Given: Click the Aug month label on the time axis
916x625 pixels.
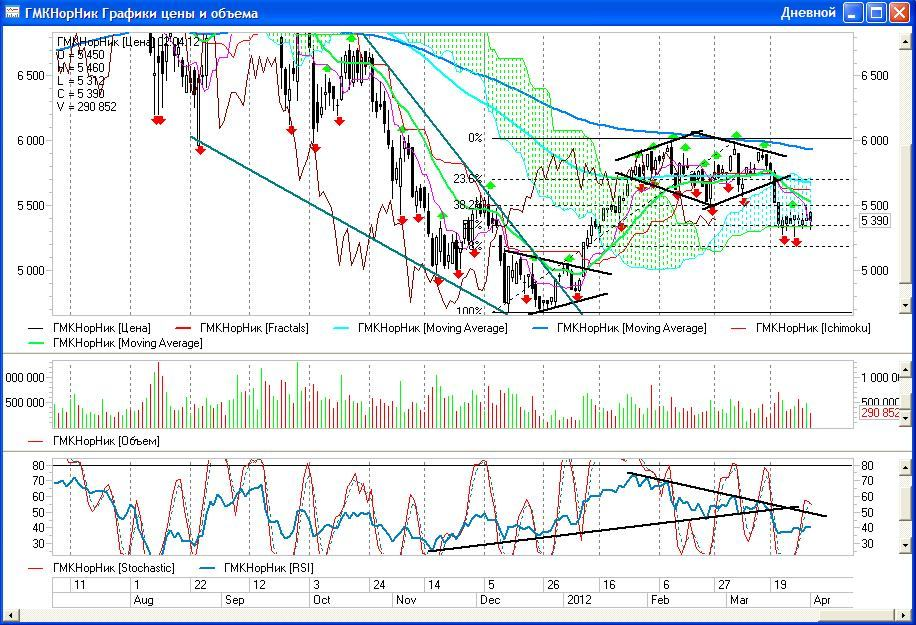Looking at the screenshot, I should point(144,600).
